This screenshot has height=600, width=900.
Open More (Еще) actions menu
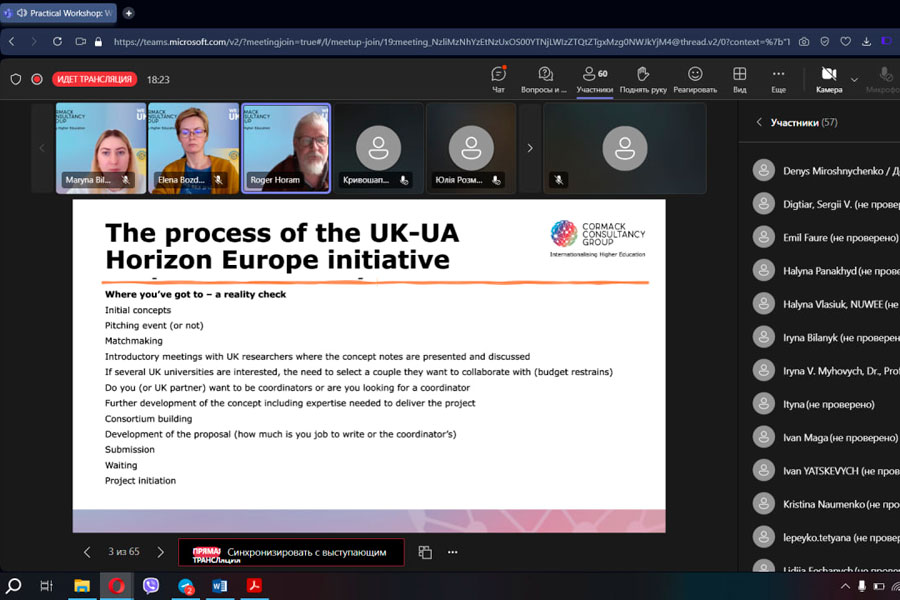[x=778, y=79]
